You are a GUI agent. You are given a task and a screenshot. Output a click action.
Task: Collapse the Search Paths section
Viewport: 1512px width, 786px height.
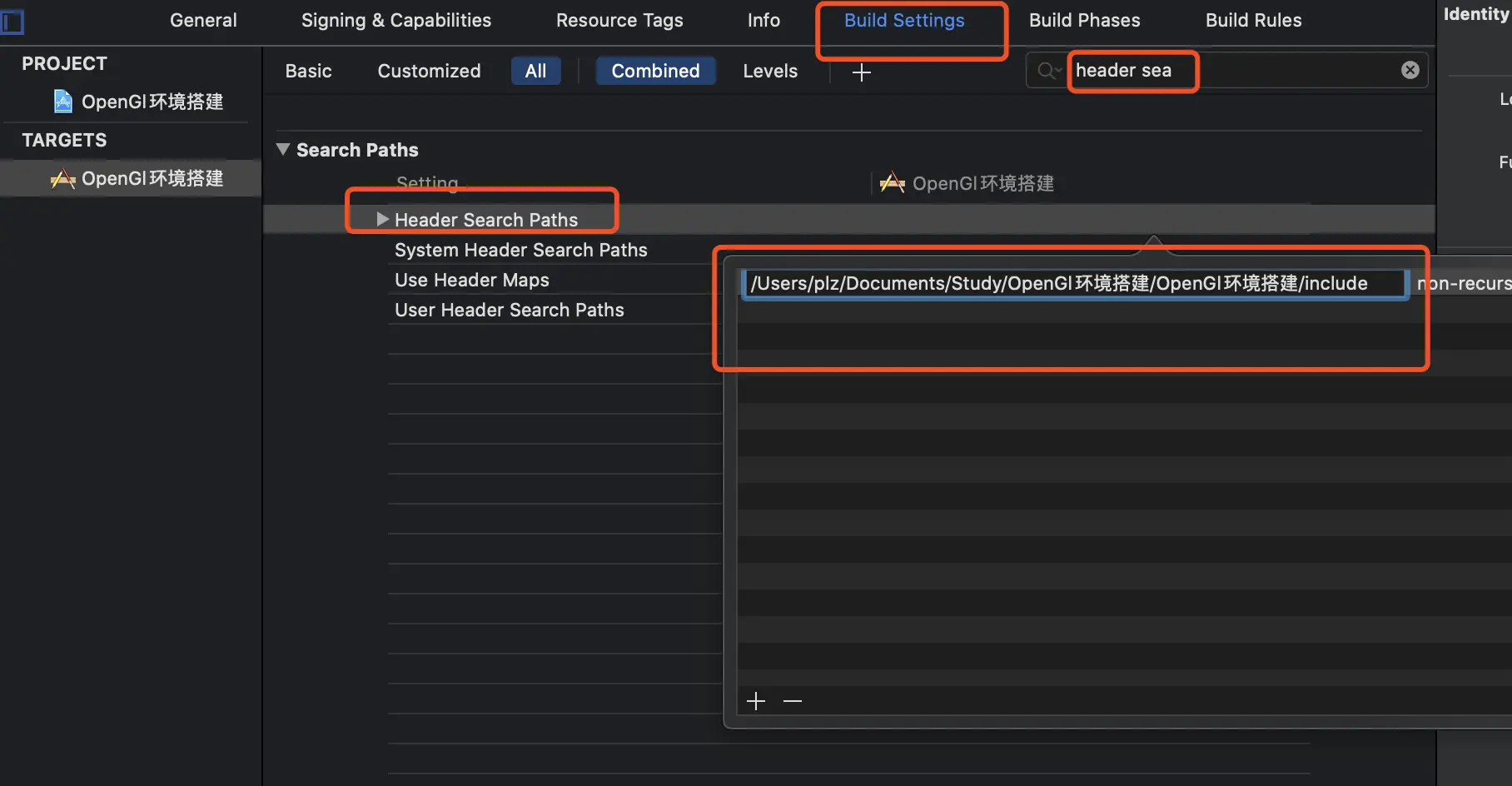click(x=283, y=149)
